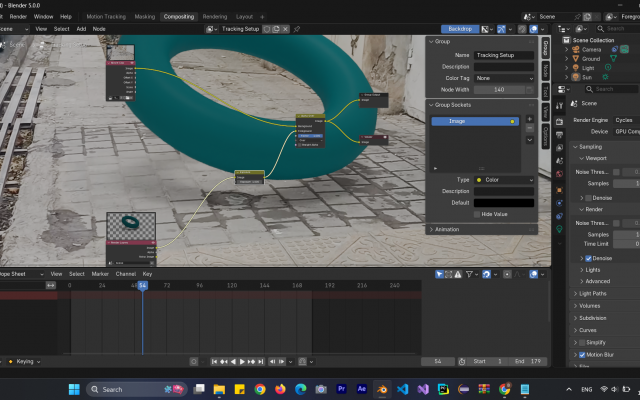The image size is (640, 400).
Task: Switch to the Motion Tracking workspace tab
Action: coord(106,17)
